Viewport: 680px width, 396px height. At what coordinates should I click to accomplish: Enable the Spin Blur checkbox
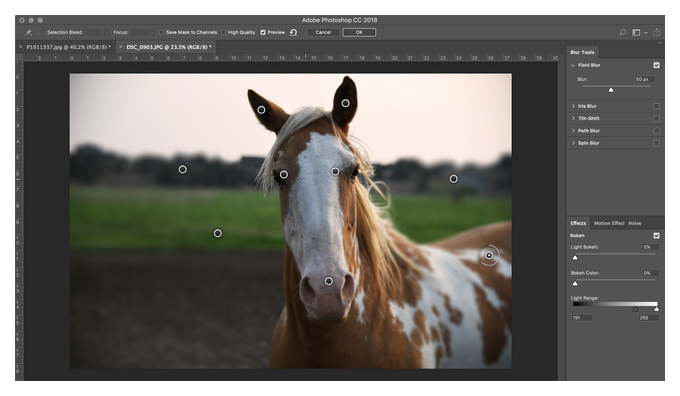coord(657,143)
